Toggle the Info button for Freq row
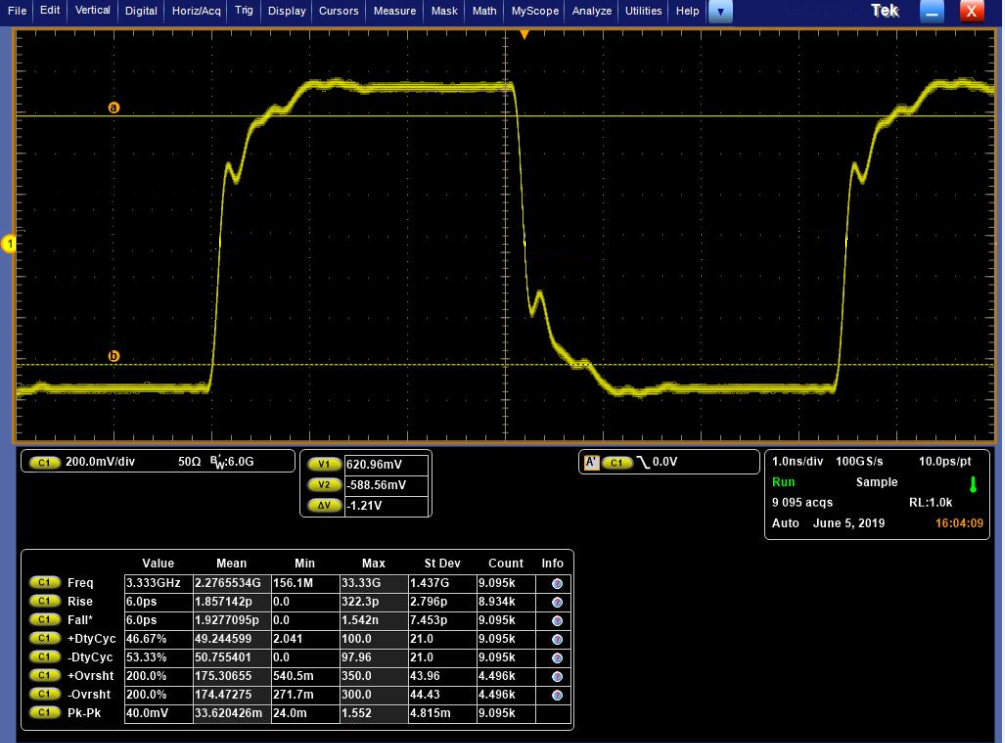This screenshot has height=743, width=1005. coord(556,583)
